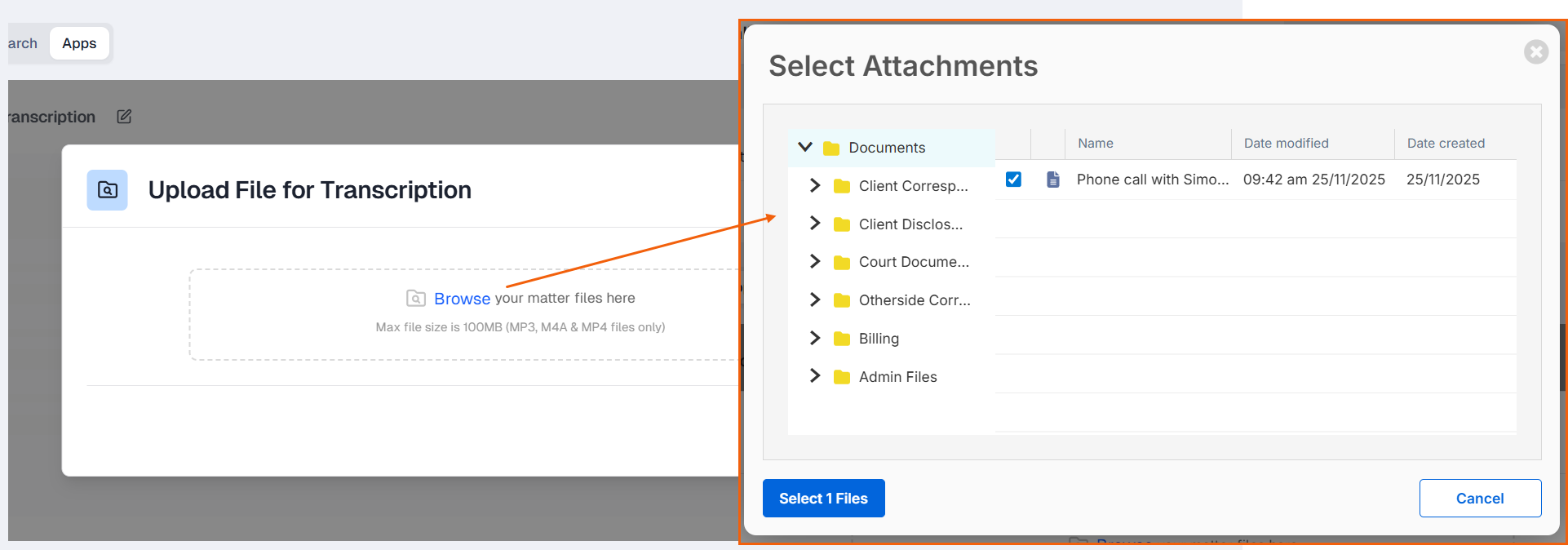Collapse the Documents folder tree
The height and width of the screenshot is (550, 1568).
[805, 147]
